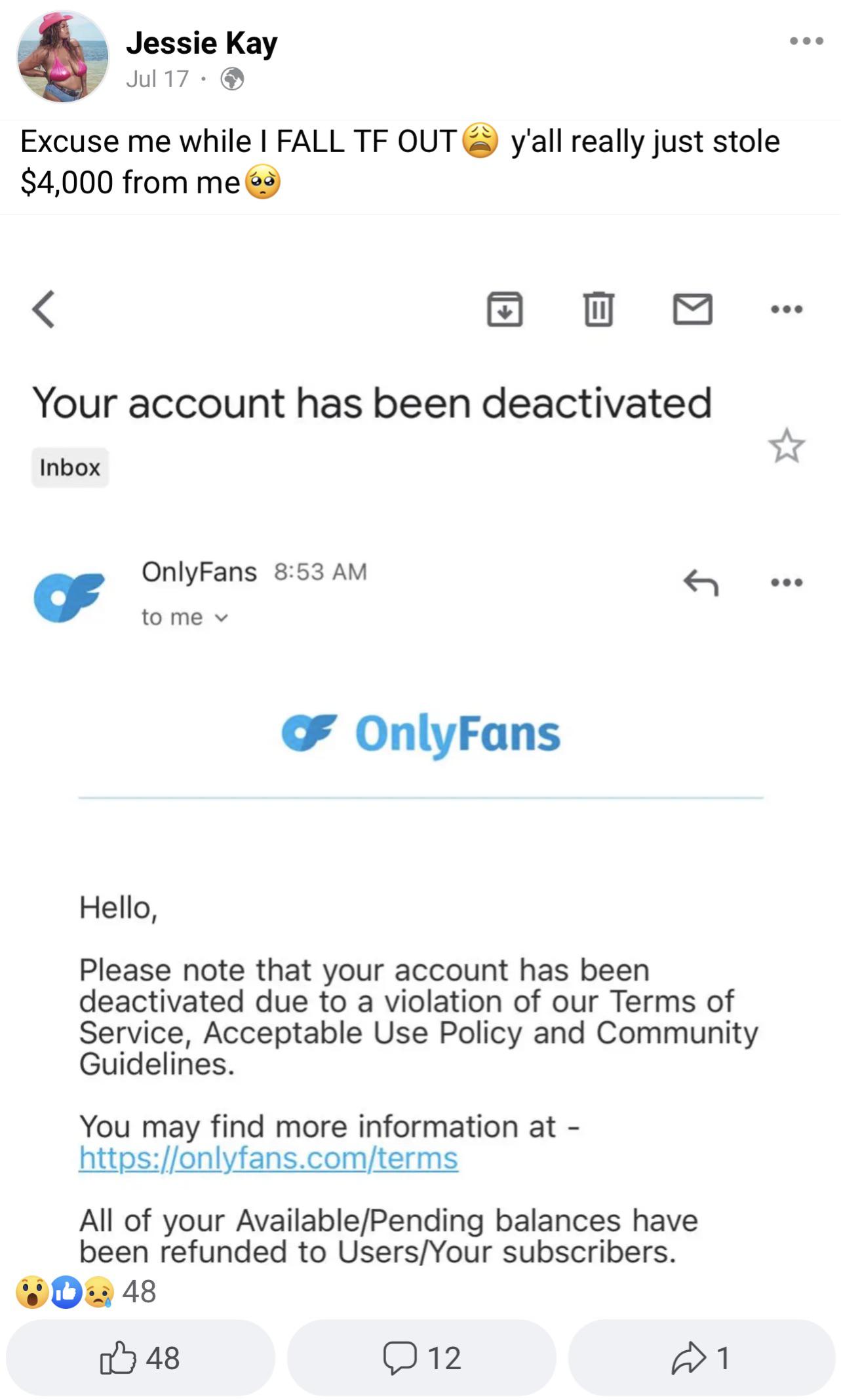This screenshot has width=841, height=1400.
Task: Click the Inbox label tag
Action: click(69, 467)
